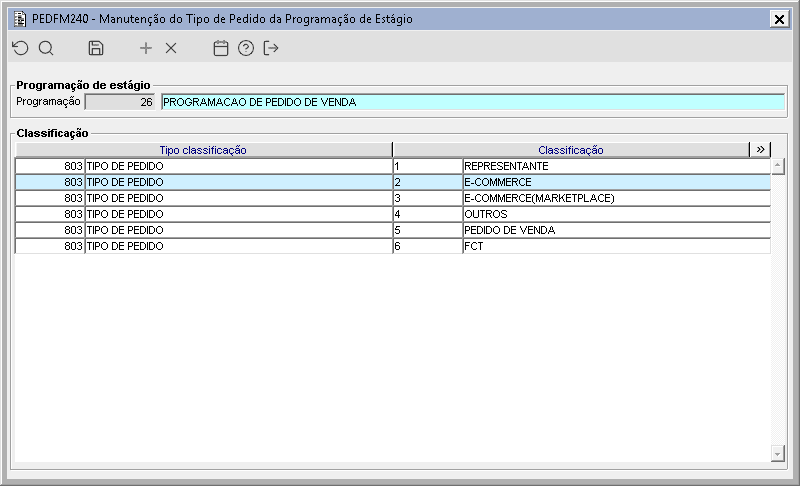The width and height of the screenshot is (800, 486).
Task: Open the calendar toolbar icon
Action: pos(220,48)
